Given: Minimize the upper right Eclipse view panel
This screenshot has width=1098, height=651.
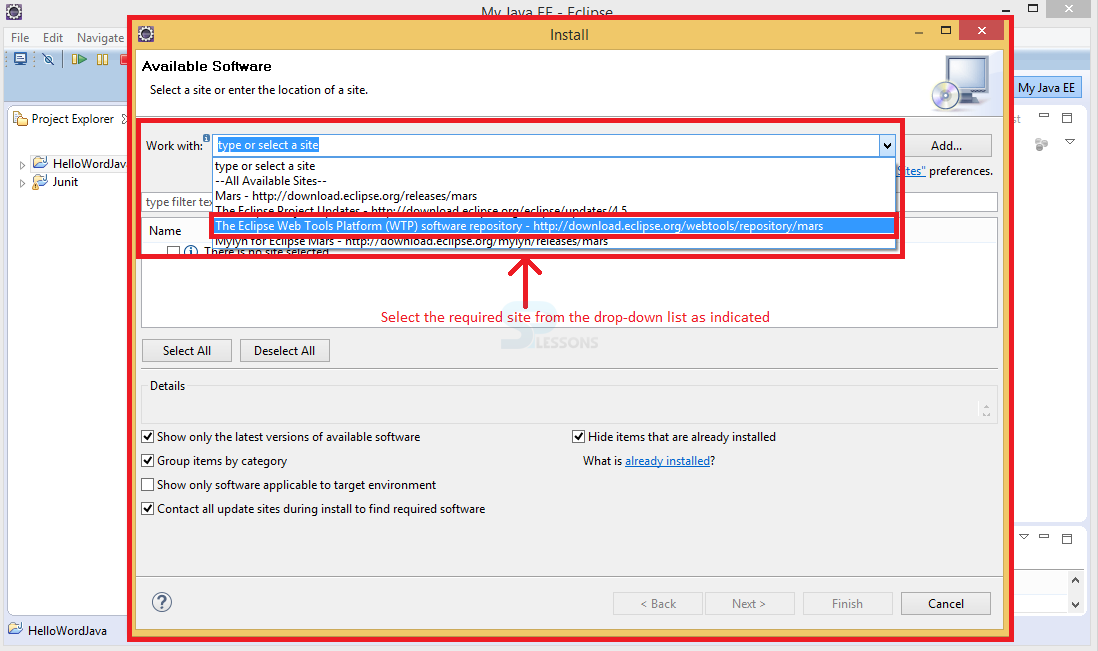Looking at the screenshot, I should pos(1044,116).
